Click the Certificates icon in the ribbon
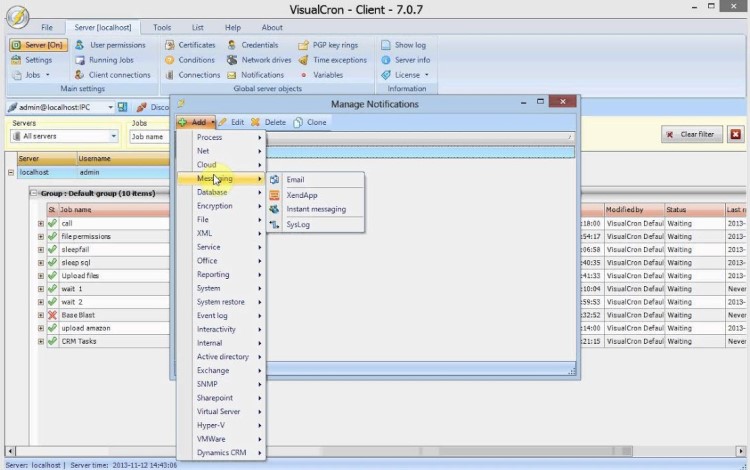This screenshot has width=750, height=470. coord(169,45)
